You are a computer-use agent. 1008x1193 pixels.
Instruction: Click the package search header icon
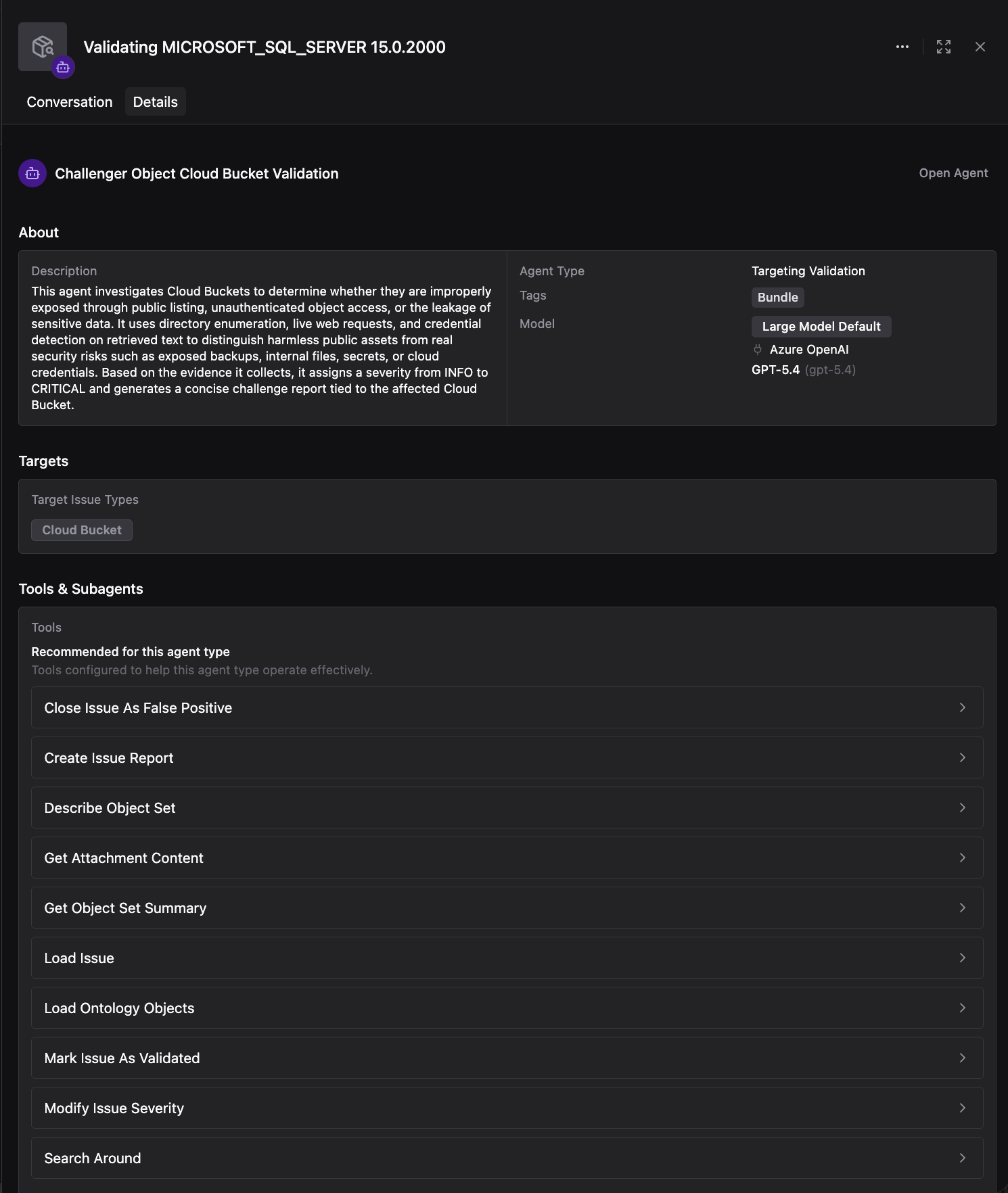[x=43, y=47]
